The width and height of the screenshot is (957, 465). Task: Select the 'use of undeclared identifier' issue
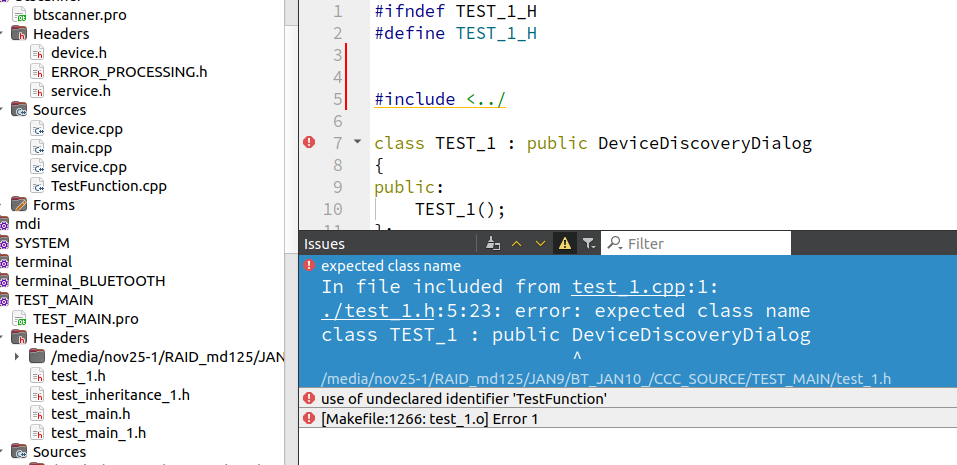coord(463,399)
